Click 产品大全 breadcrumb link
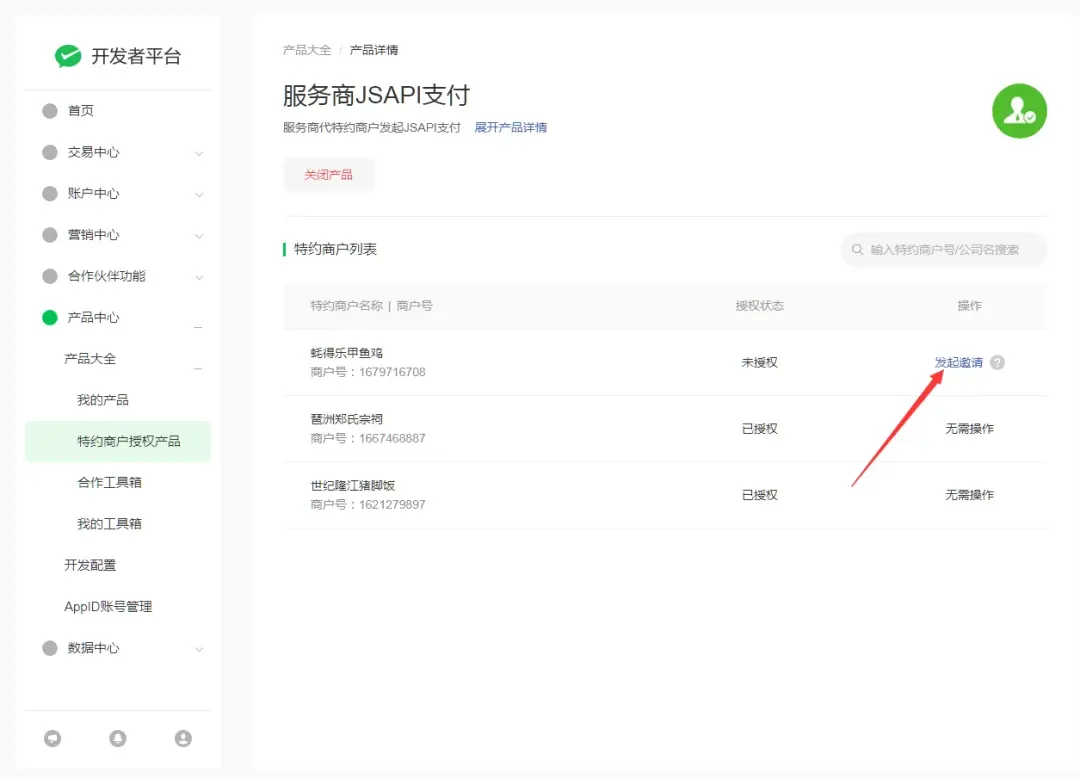The width and height of the screenshot is (1080, 779). click(307, 50)
